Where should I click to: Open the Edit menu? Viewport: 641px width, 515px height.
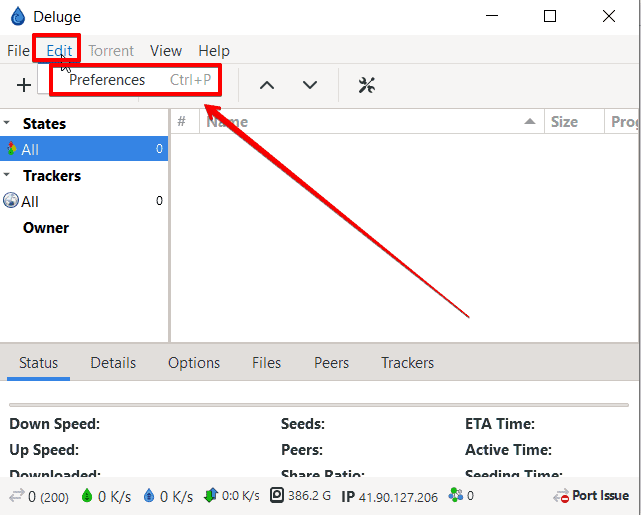(59, 51)
